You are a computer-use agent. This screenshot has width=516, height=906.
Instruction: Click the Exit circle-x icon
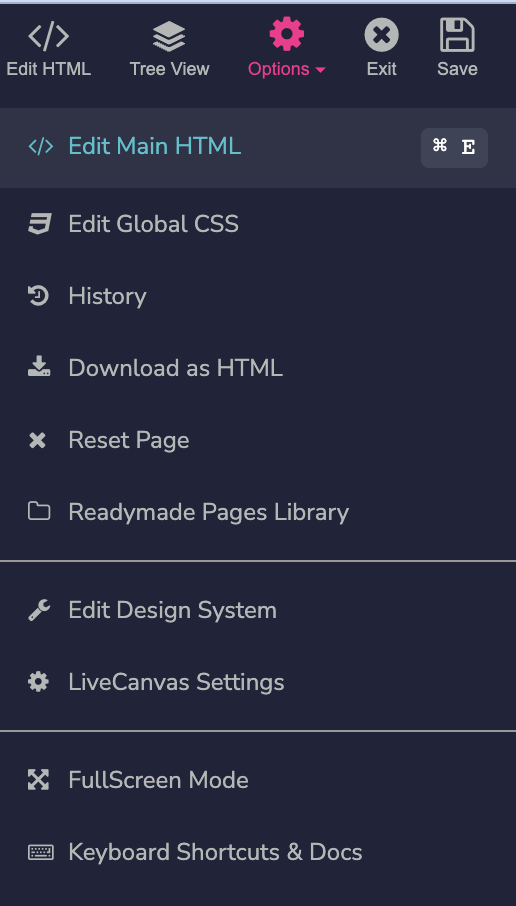click(381, 35)
